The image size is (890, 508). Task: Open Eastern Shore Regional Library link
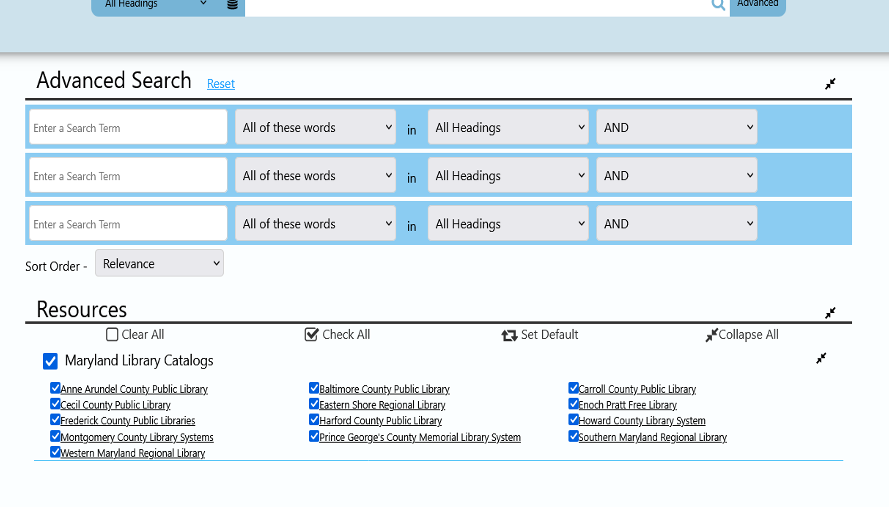(x=382, y=405)
